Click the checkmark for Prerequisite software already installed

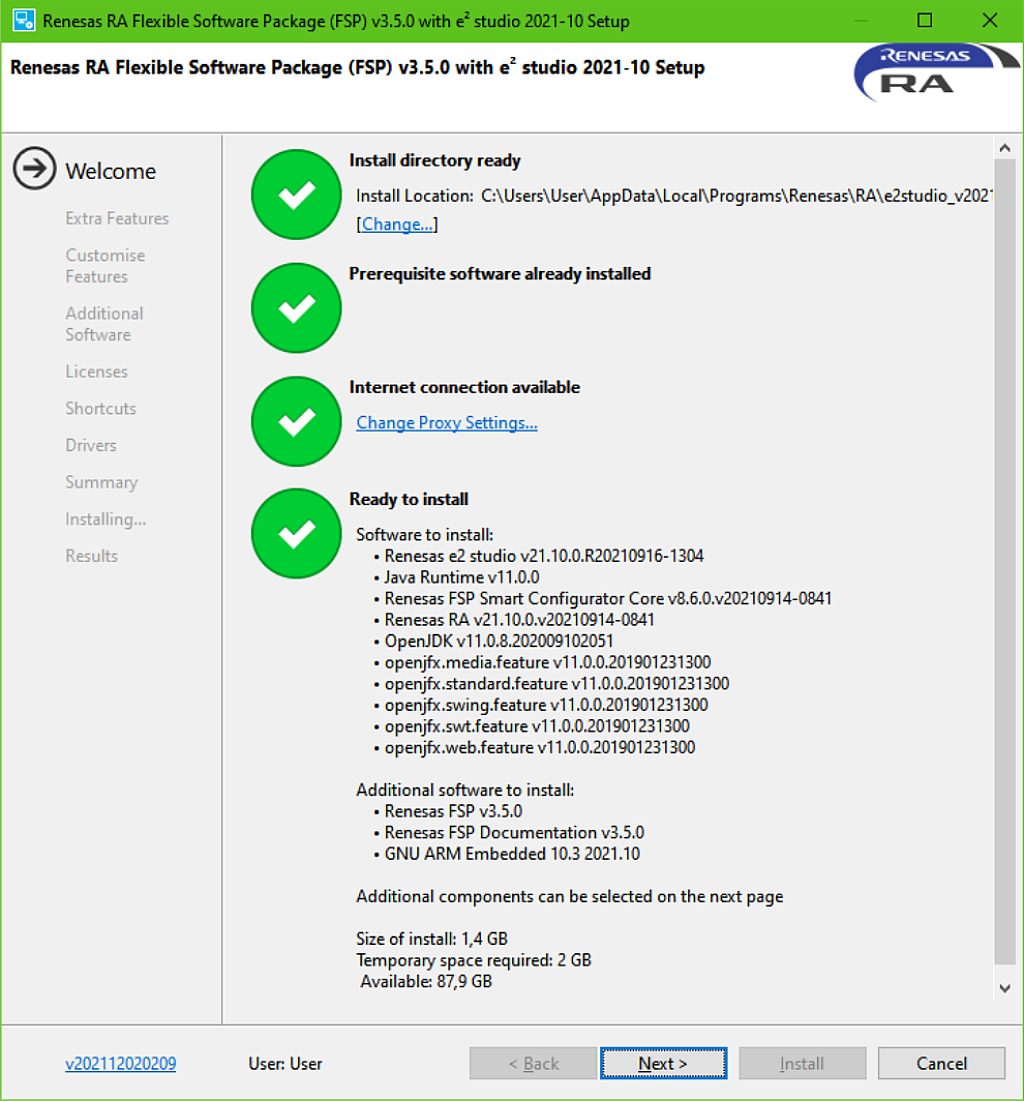coord(295,307)
